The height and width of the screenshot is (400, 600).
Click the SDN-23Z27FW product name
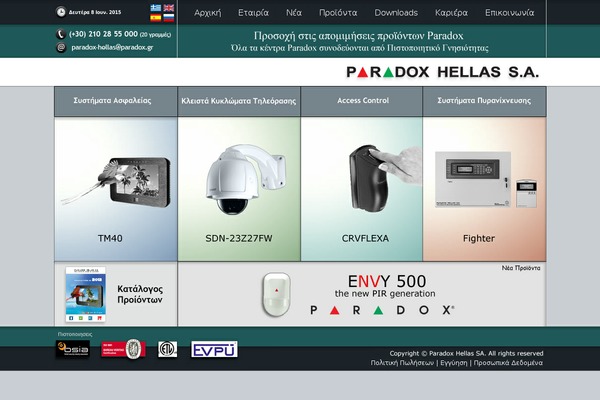coord(239,238)
